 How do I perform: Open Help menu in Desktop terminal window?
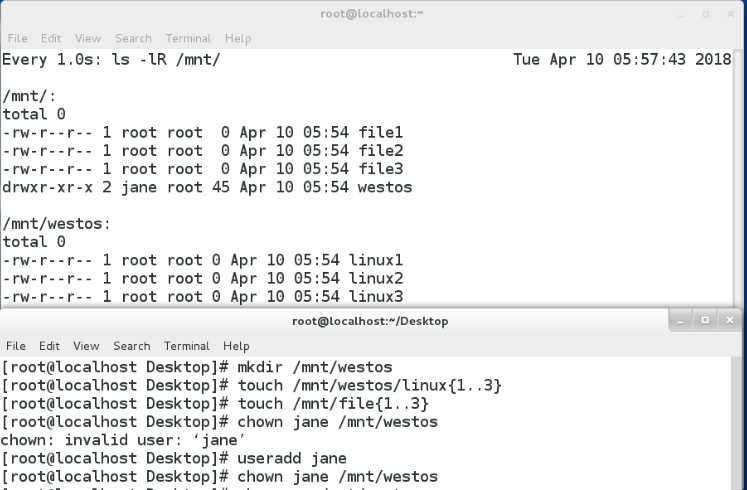(236, 346)
